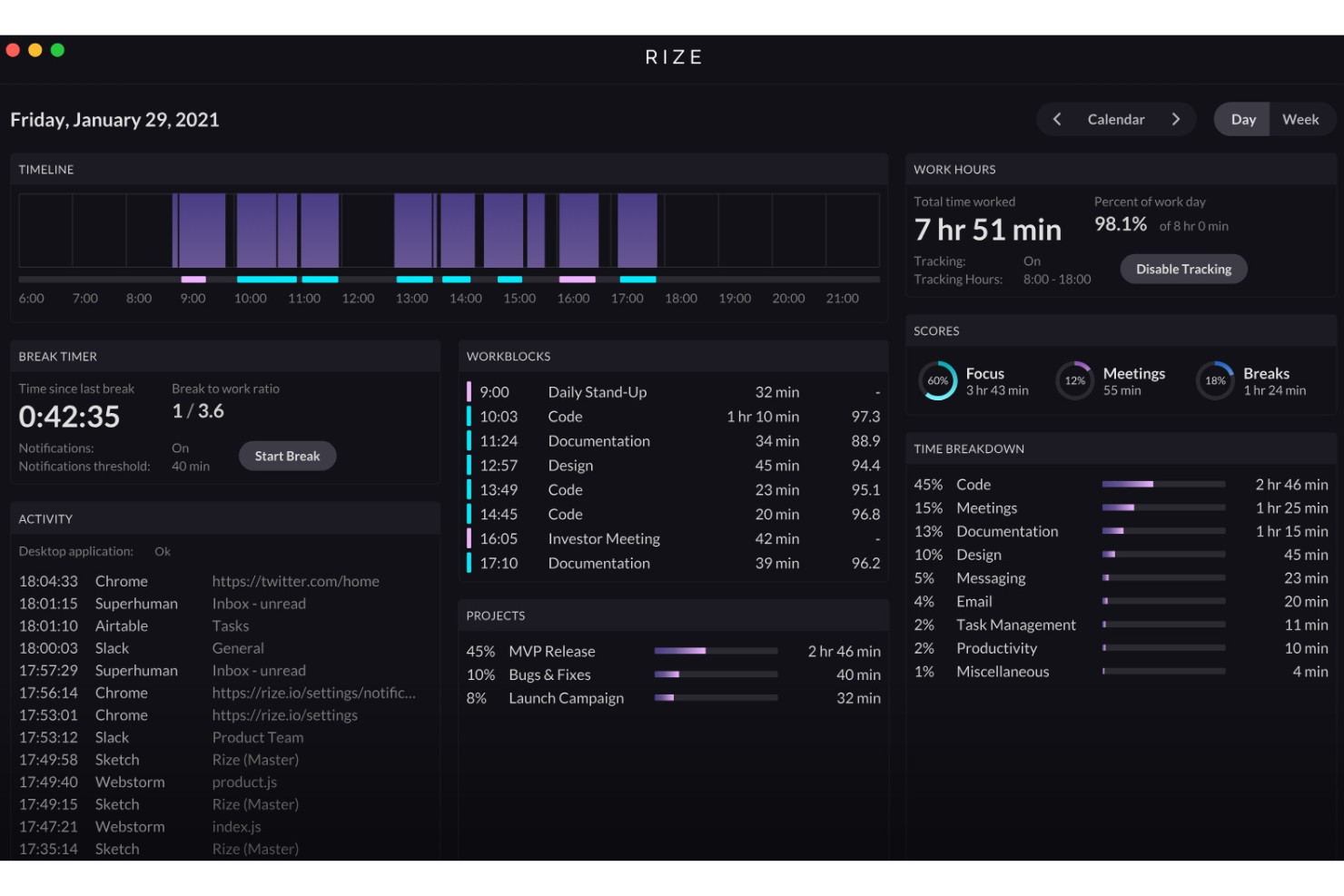Select the Focus score ring showing 60%
The image size is (1344, 896).
[x=938, y=381]
